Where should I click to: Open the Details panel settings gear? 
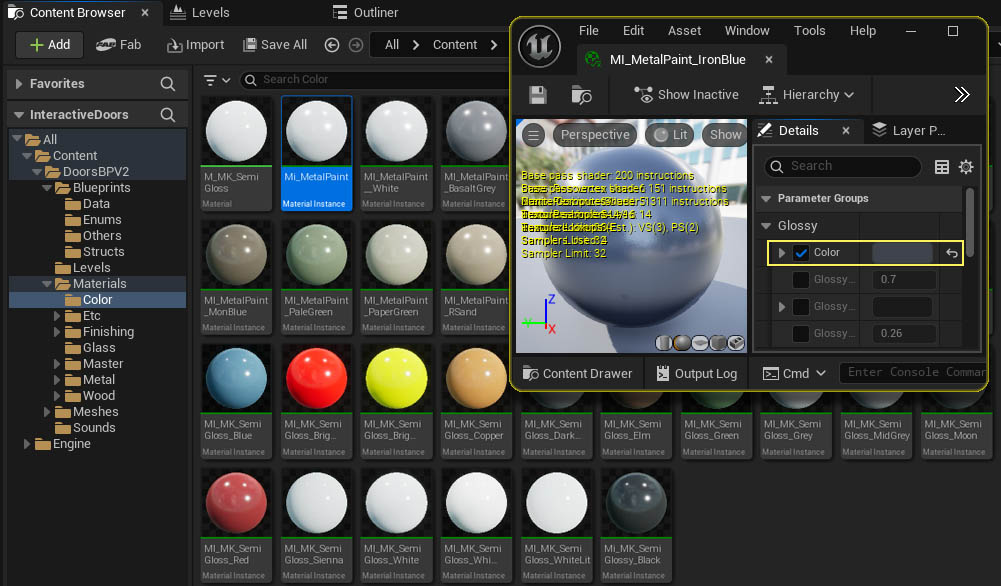coord(966,167)
